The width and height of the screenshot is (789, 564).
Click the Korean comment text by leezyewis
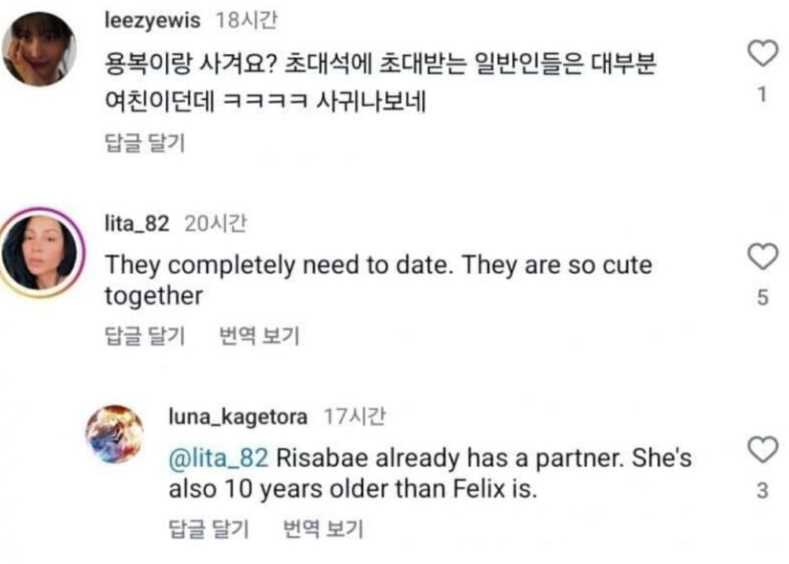pos(380,81)
